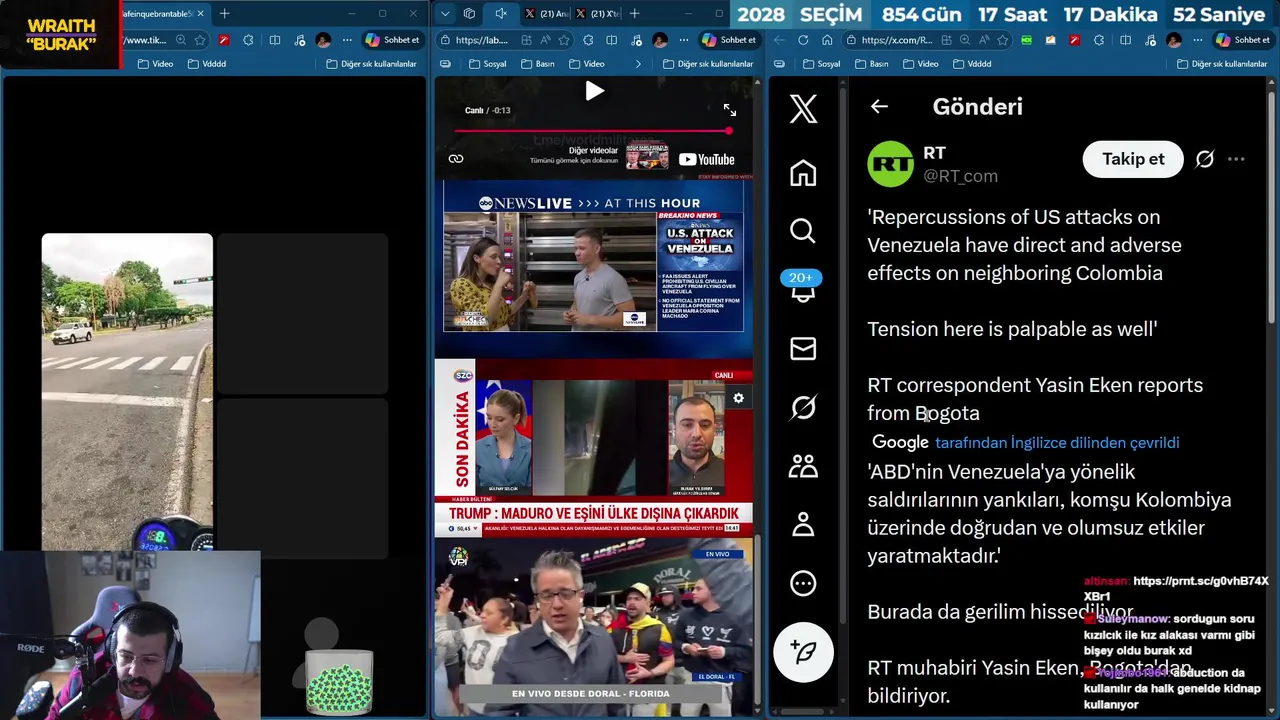The width and height of the screenshot is (1280, 720).
Task: Switch to the (21) X'te tab
Action: [596, 13]
